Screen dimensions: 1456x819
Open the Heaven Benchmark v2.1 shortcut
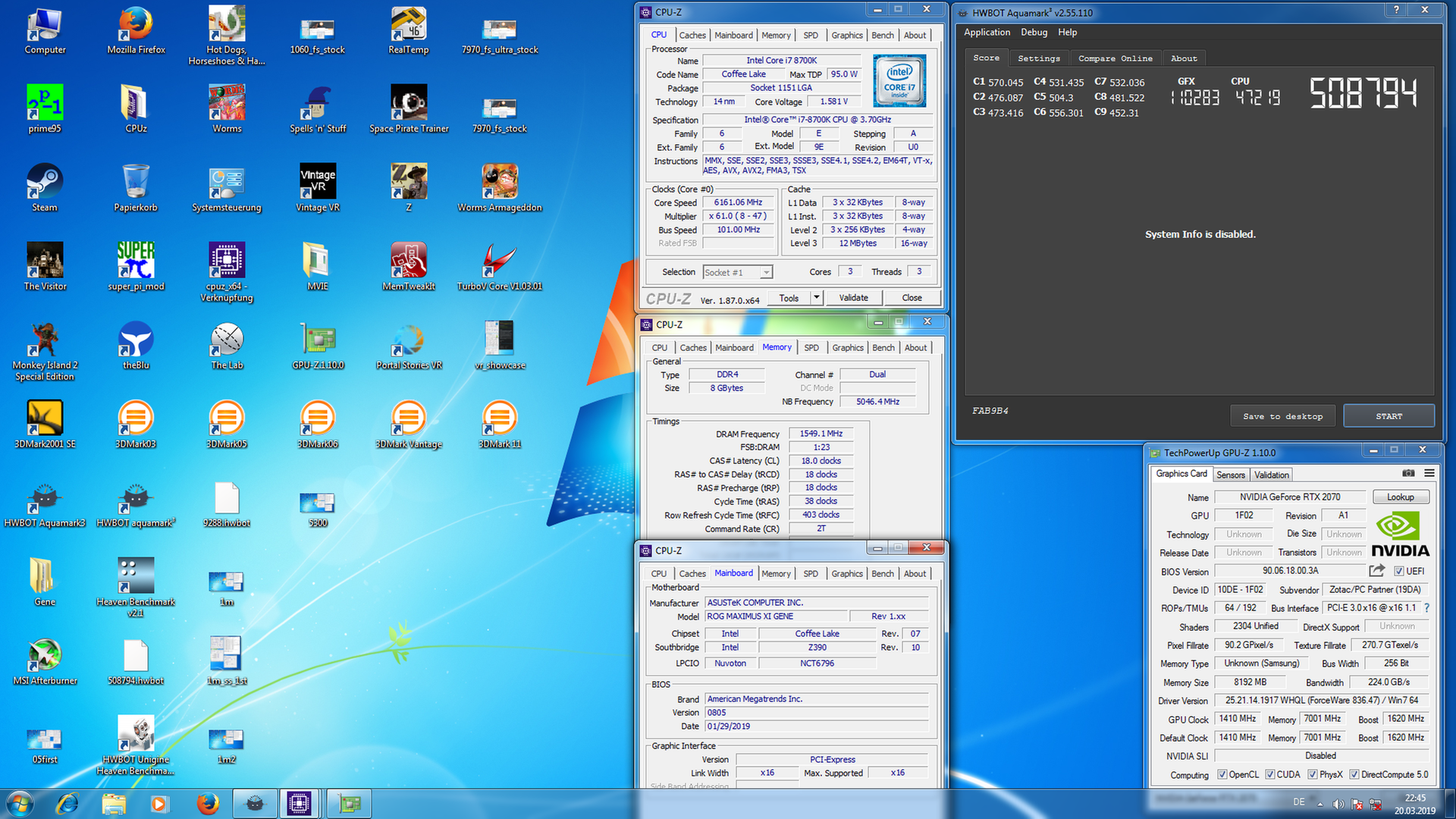click(x=136, y=588)
